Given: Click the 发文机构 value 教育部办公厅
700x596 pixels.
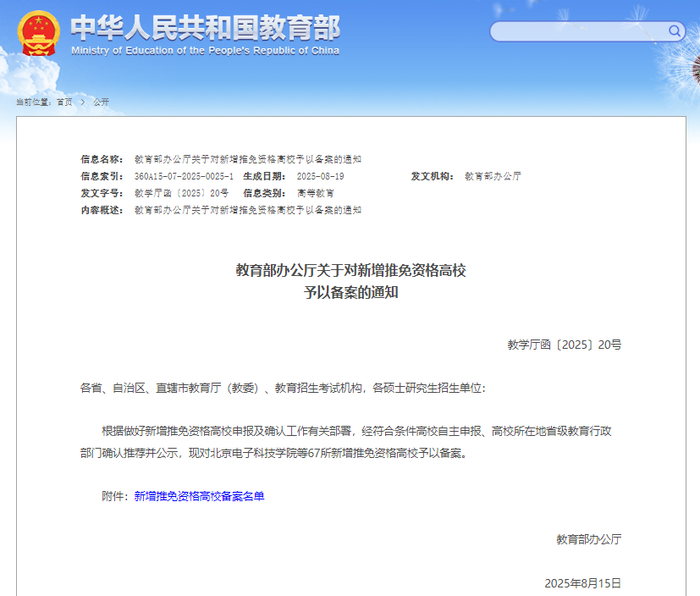Looking at the screenshot, I should (x=492, y=176).
